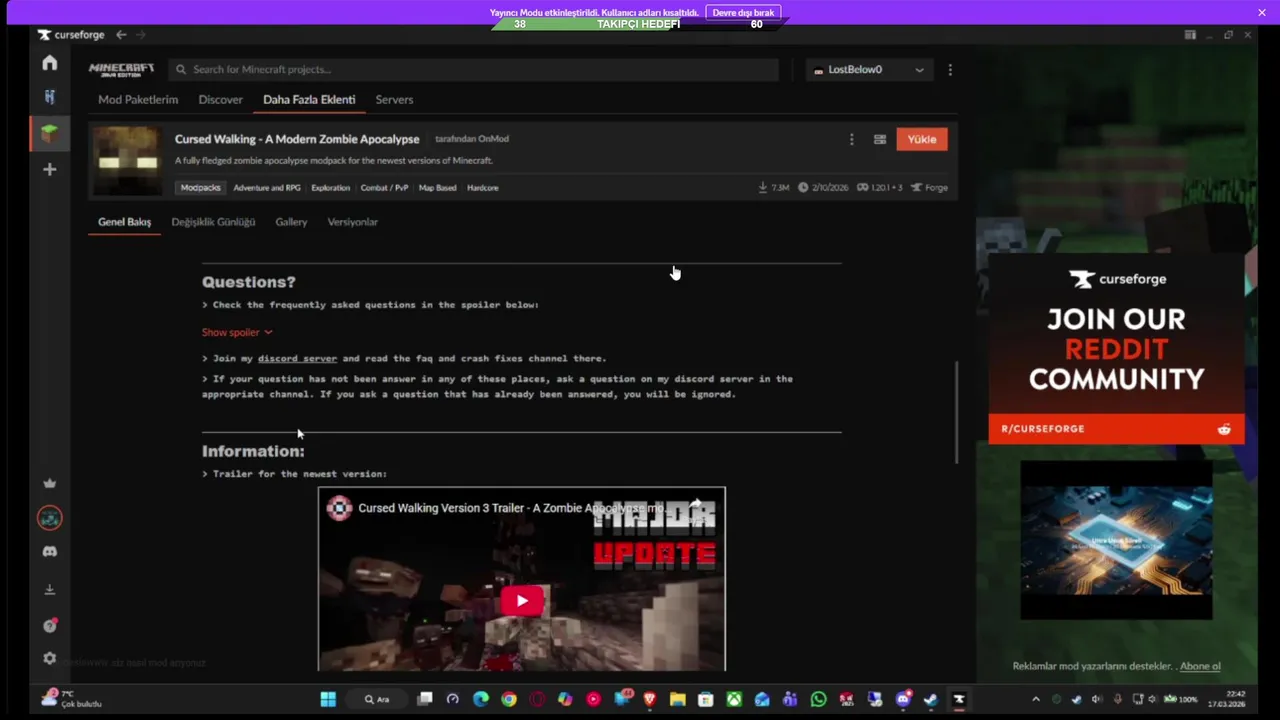Switch to Mod Paketlerim tab
This screenshot has width=1280, height=720.
click(x=138, y=100)
